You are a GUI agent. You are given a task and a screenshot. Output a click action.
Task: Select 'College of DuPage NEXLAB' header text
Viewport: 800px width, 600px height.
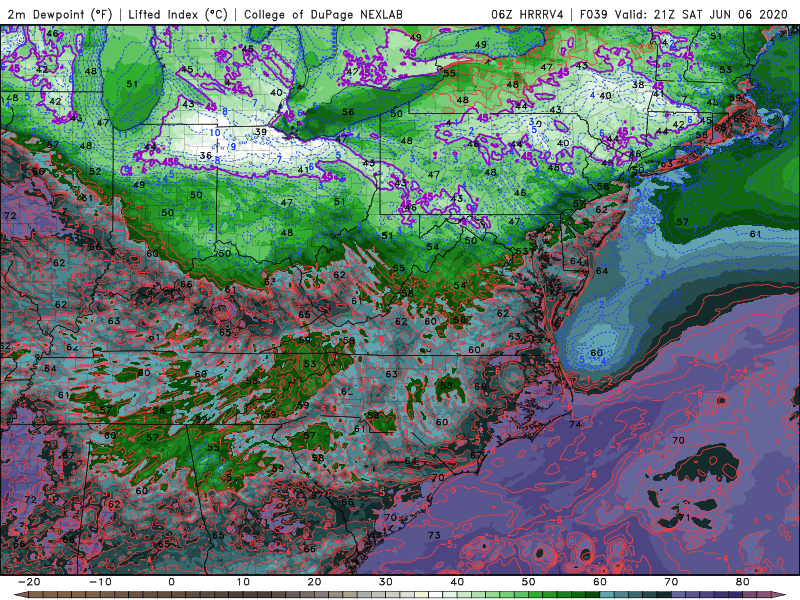pos(323,15)
